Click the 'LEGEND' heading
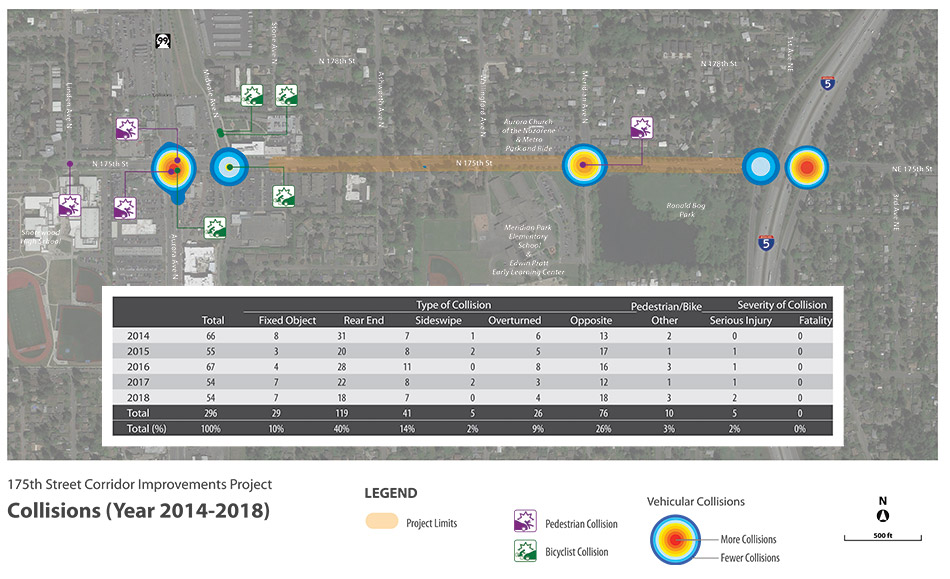Screen dimensions: 950x579 (x=391, y=494)
